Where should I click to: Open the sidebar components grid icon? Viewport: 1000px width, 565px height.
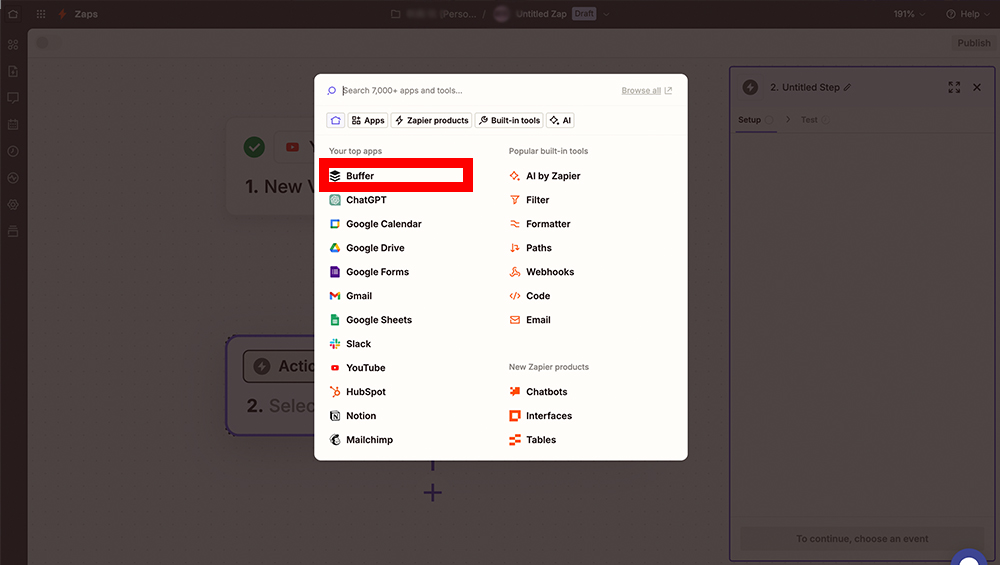(13, 45)
